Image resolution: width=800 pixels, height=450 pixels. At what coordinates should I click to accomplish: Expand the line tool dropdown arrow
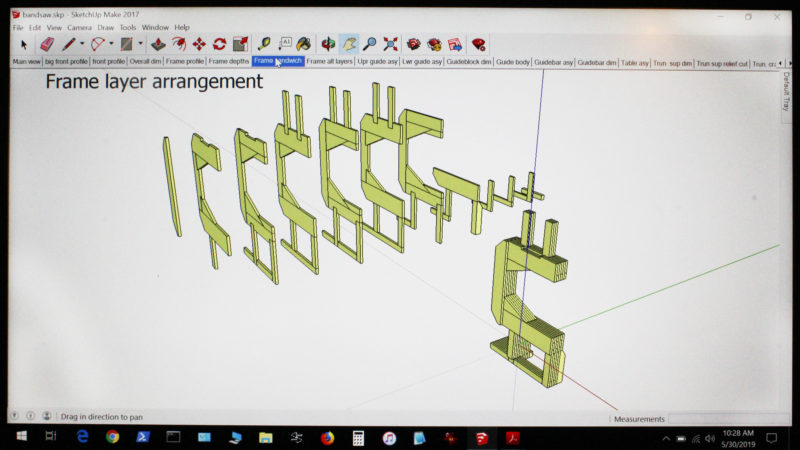point(82,45)
